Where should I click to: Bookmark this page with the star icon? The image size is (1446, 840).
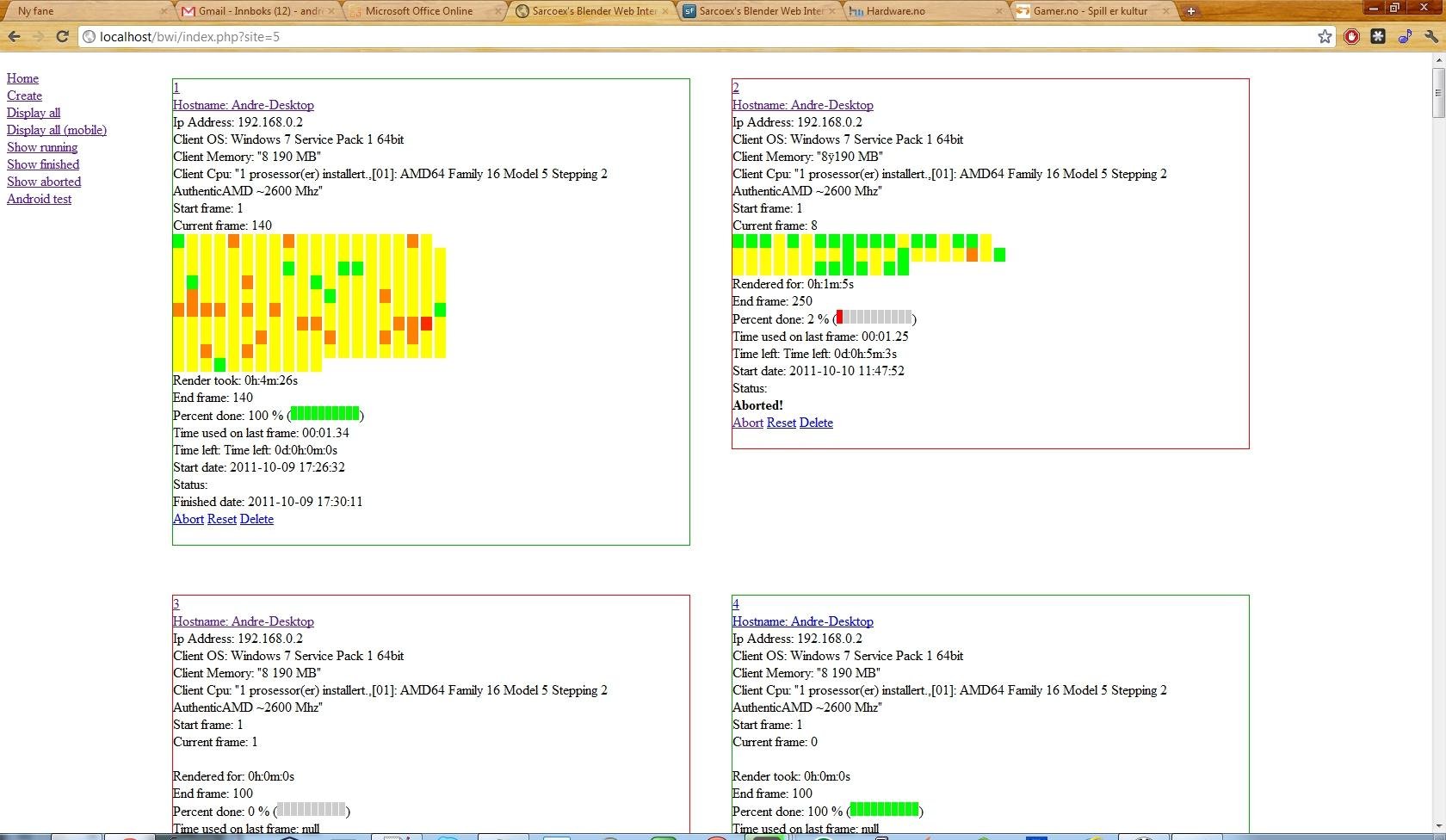click(x=1324, y=36)
